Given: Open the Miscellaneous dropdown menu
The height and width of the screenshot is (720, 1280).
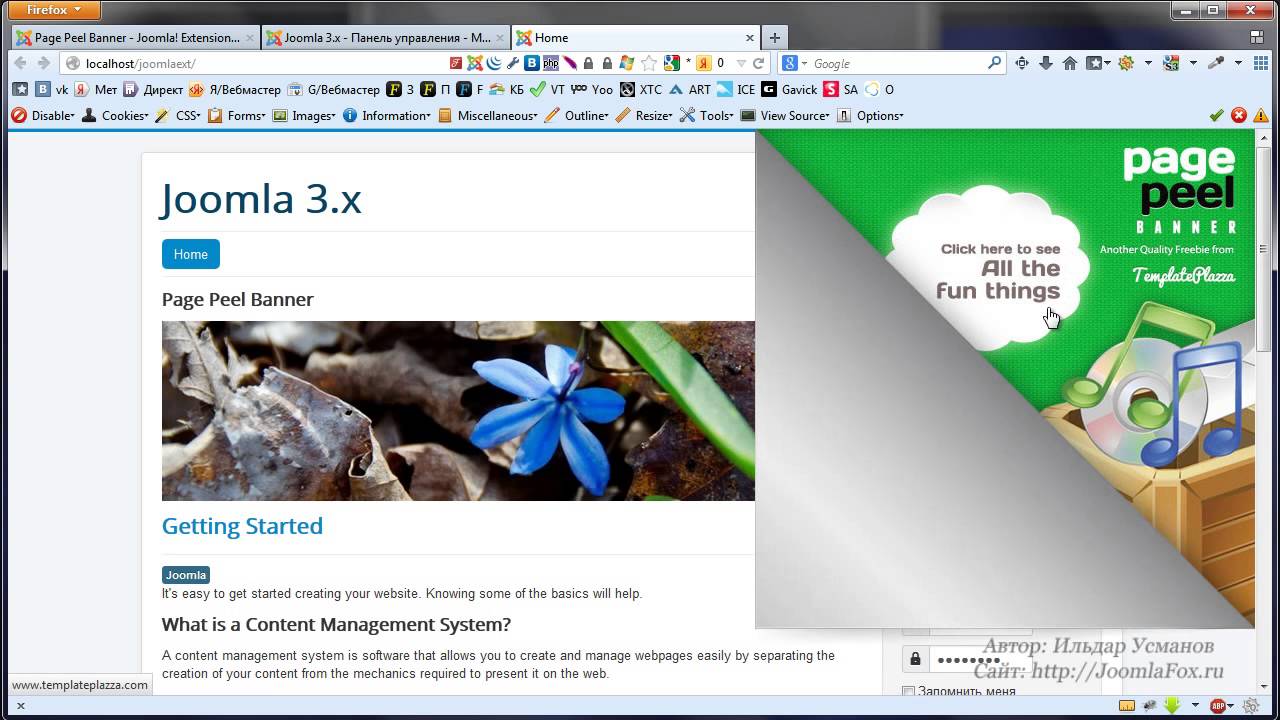Looking at the screenshot, I should point(488,115).
